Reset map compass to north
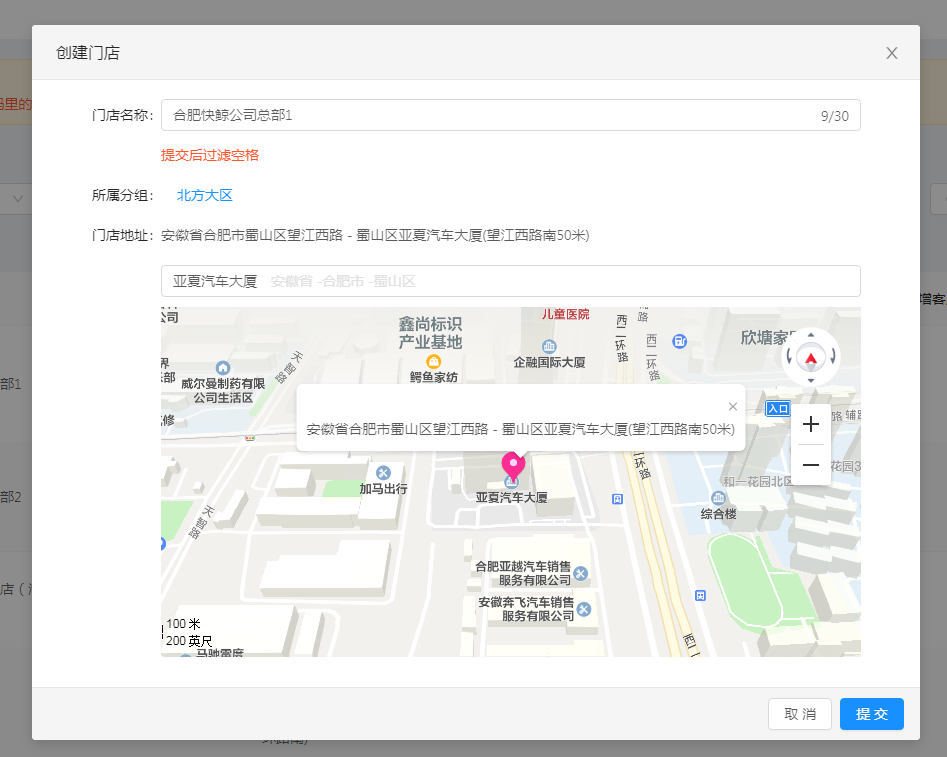This screenshot has width=947, height=757. (x=811, y=358)
